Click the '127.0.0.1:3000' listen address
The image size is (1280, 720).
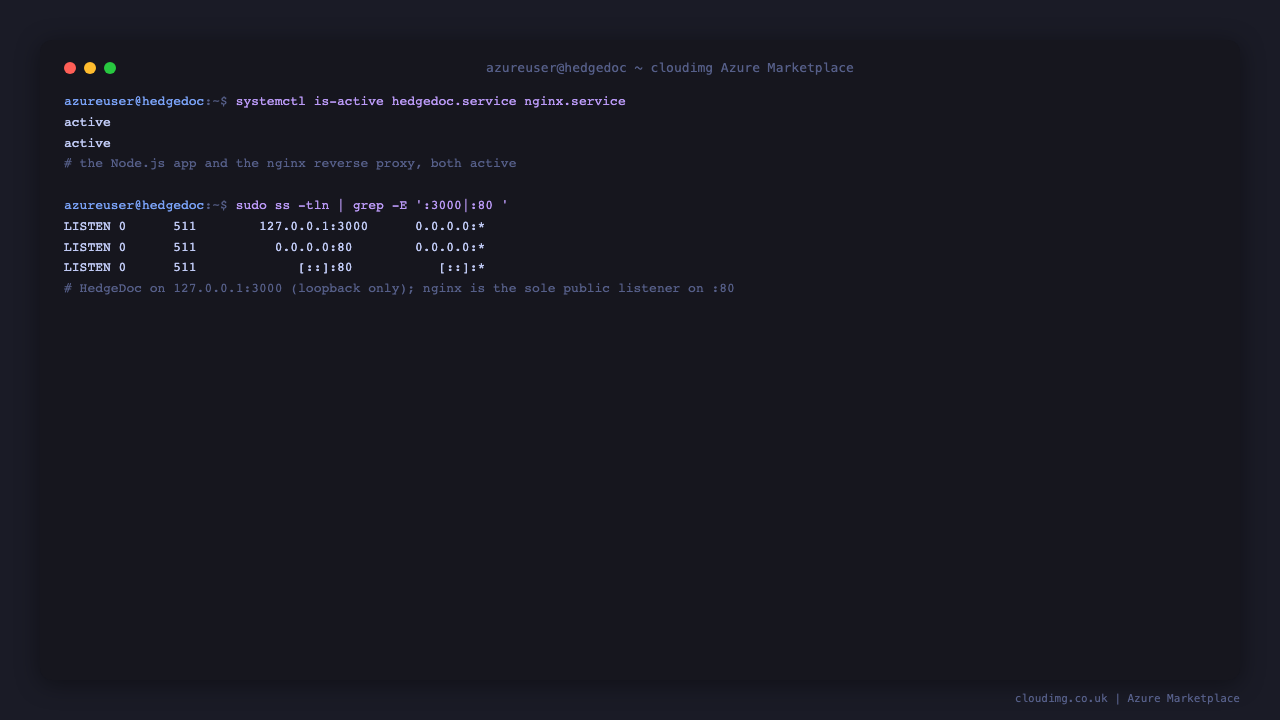313,226
